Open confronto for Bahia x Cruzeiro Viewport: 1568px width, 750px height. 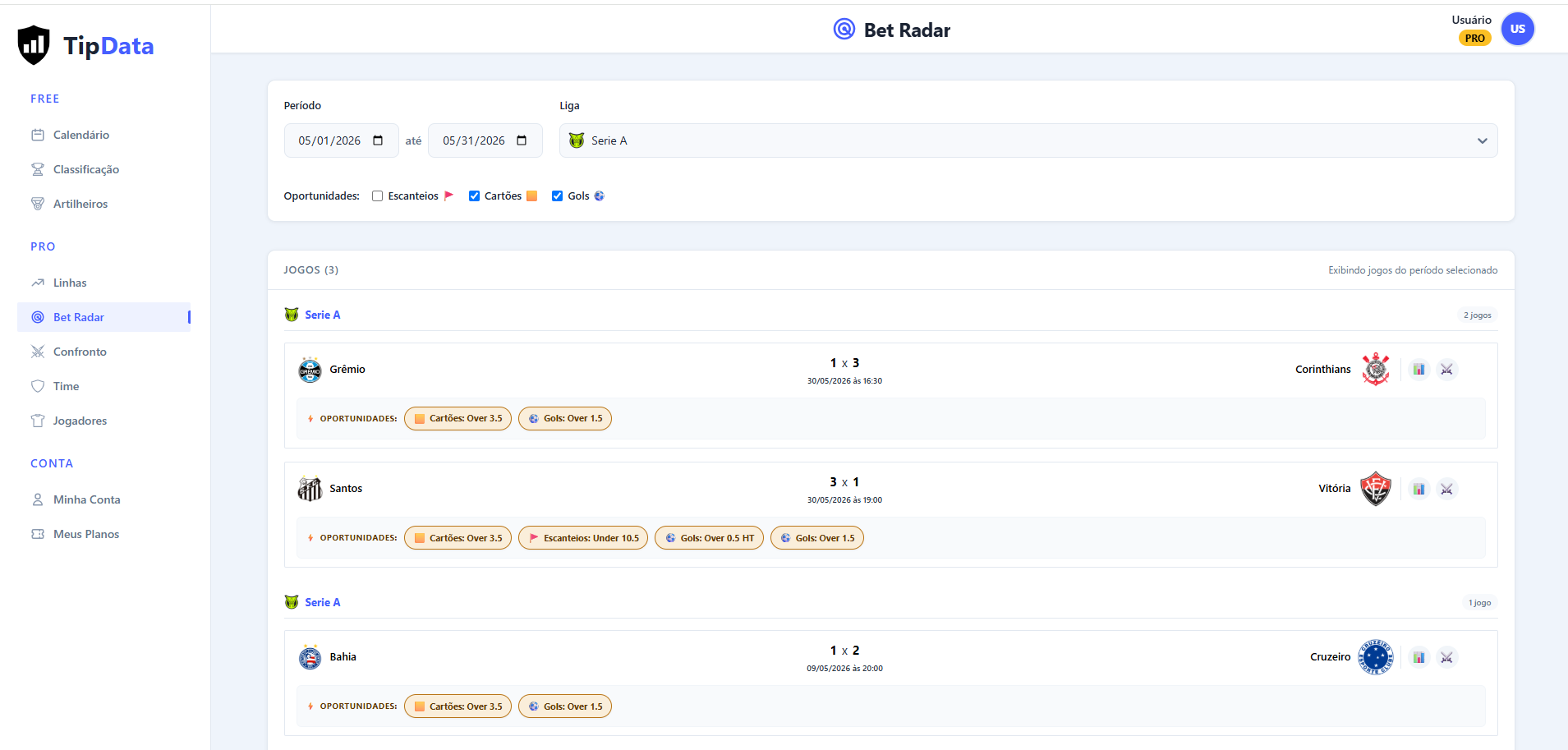[1446, 657]
